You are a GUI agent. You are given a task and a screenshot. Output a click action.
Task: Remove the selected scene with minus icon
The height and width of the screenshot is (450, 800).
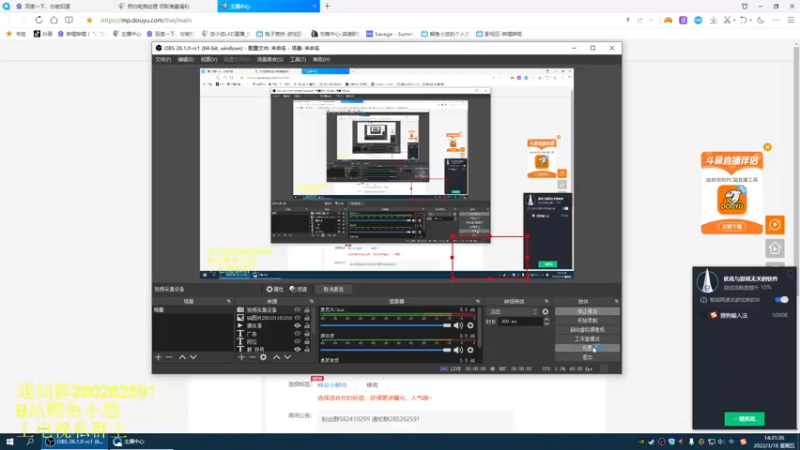(169, 357)
